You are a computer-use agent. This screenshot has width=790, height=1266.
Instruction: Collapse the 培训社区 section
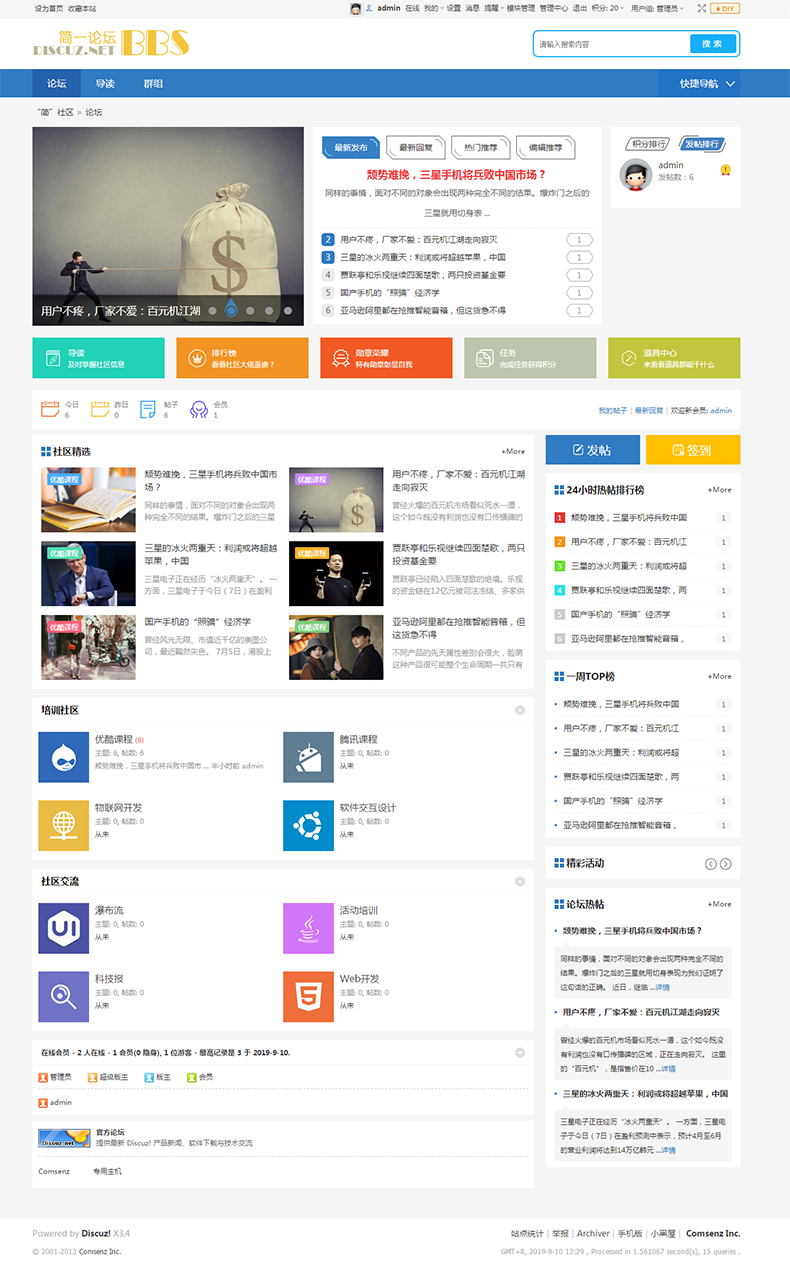520,710
